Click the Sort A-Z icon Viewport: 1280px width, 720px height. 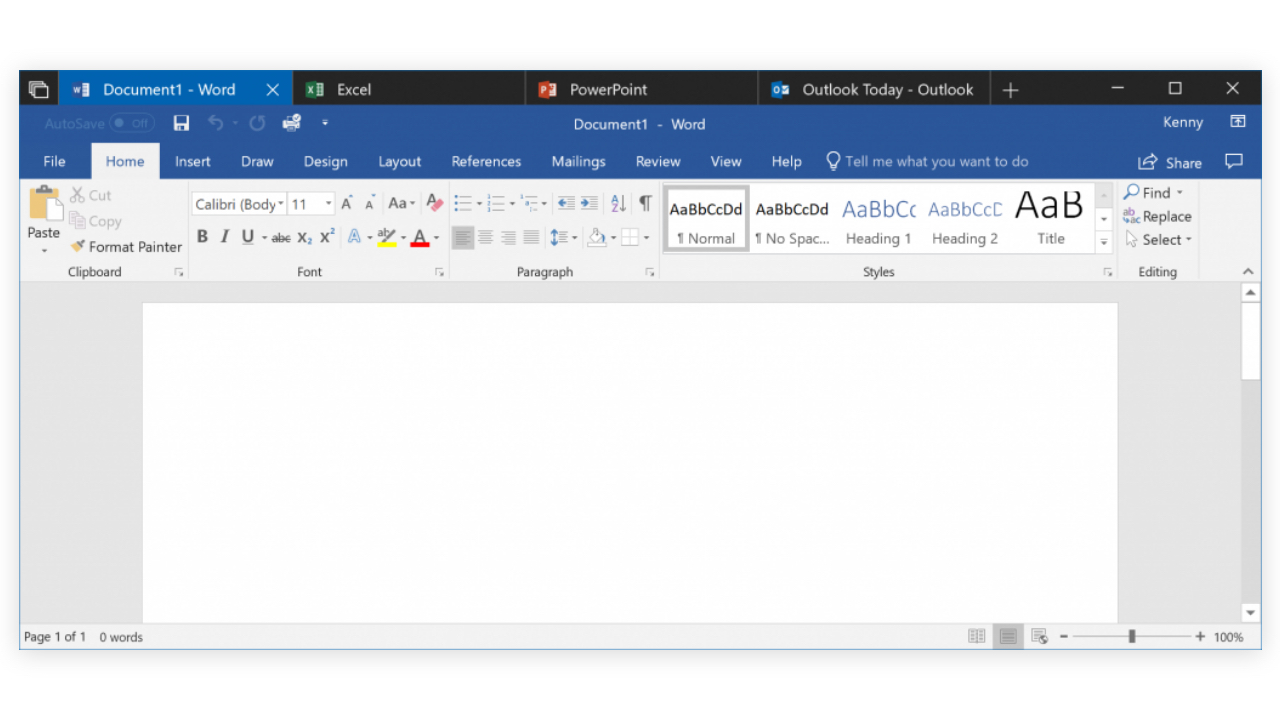point(618,203)
